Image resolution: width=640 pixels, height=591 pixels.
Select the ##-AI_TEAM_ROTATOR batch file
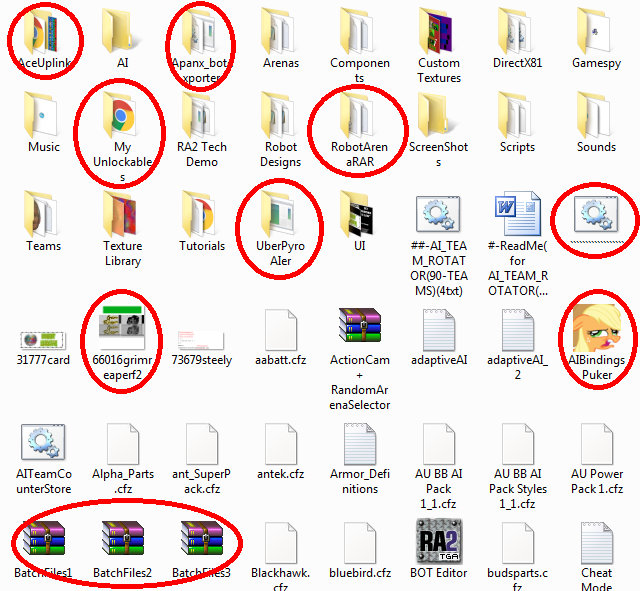[x=439, y=216]
